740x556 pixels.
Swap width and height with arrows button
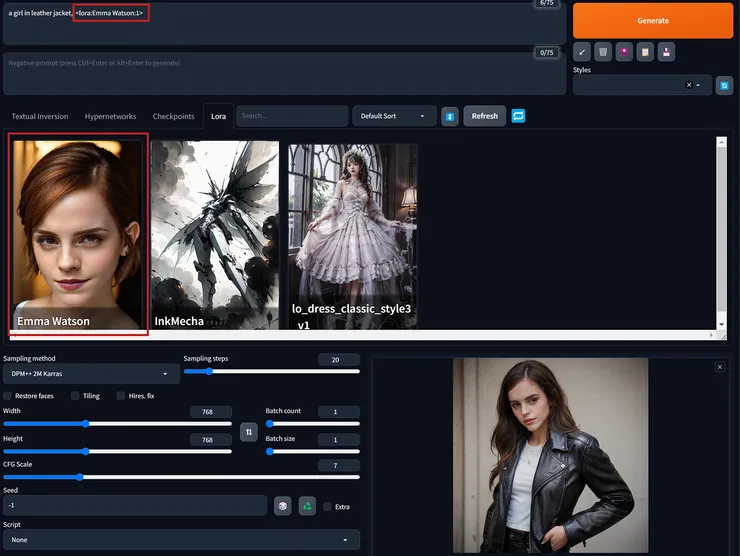pyautogui.click(x=249, y=432)
